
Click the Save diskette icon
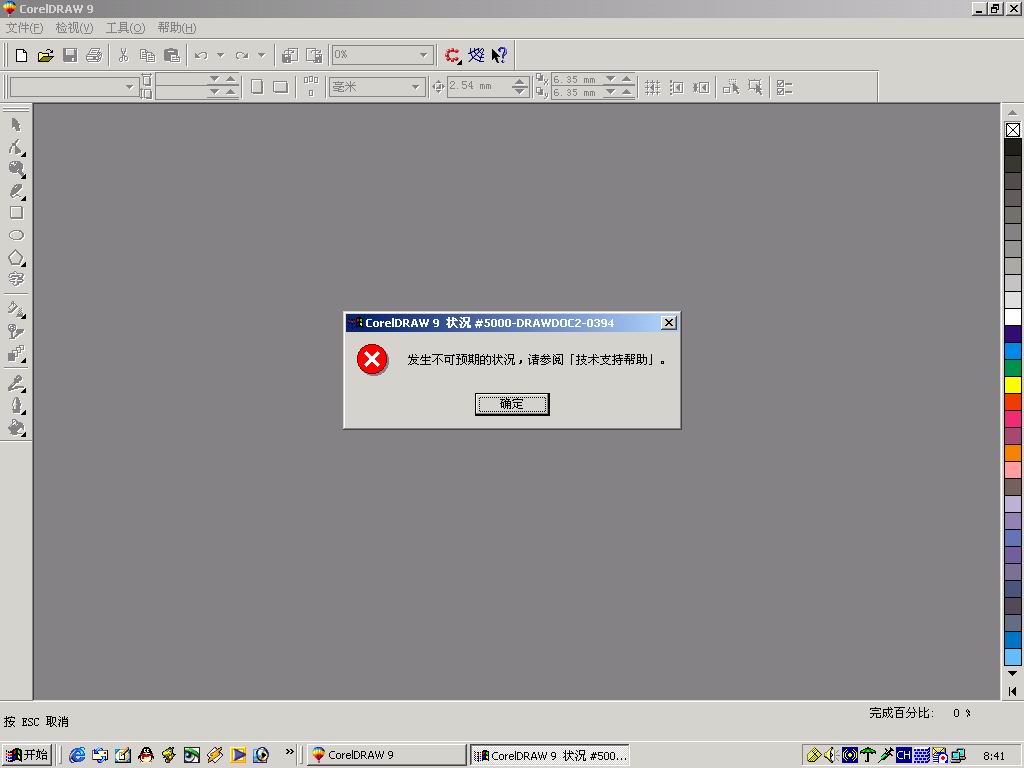point(70,56)
